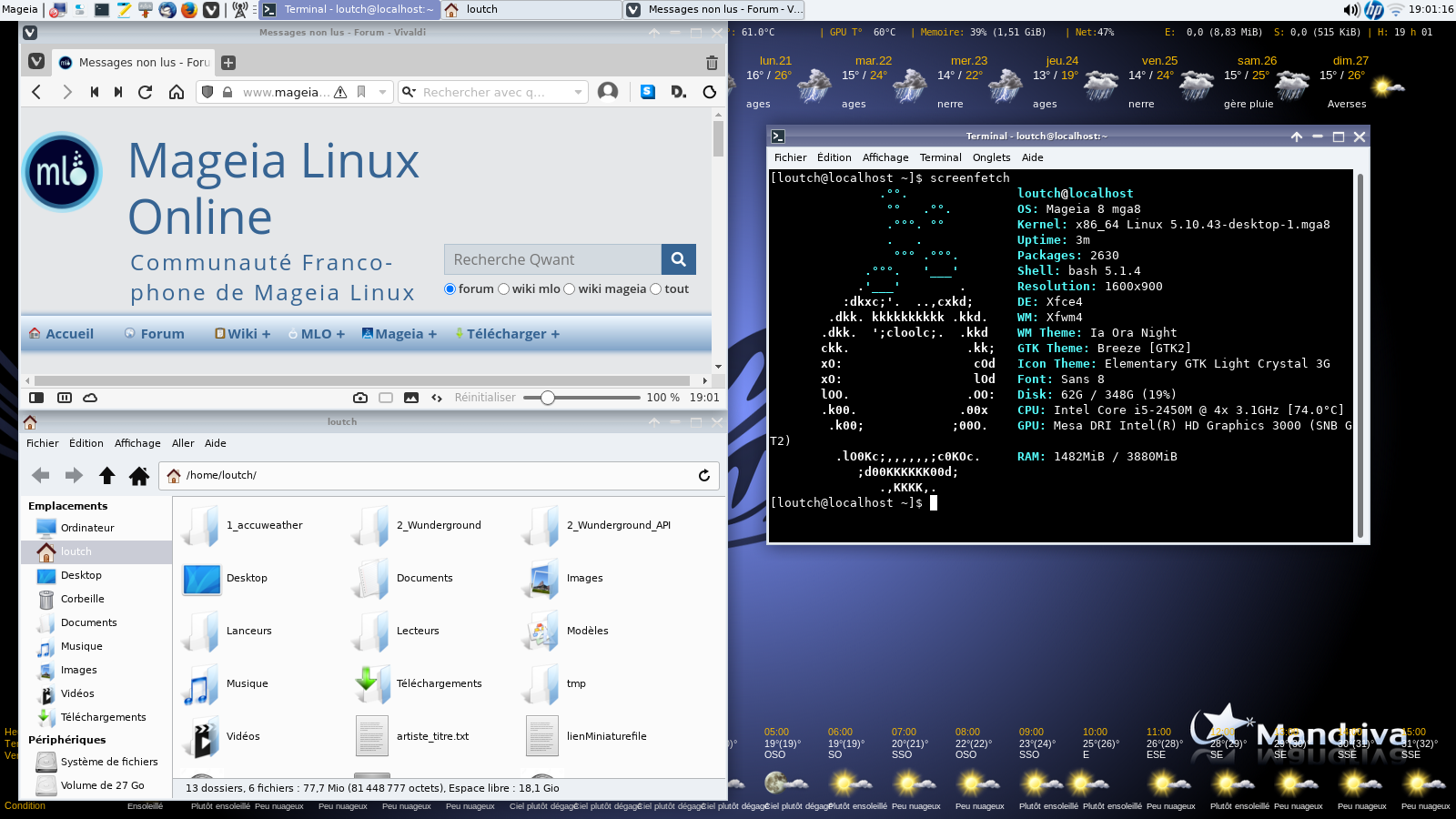Click Réinitialiser zoom button
Image resolution: width=1456 pixels, height=819 pixels.
coord(485,398)
